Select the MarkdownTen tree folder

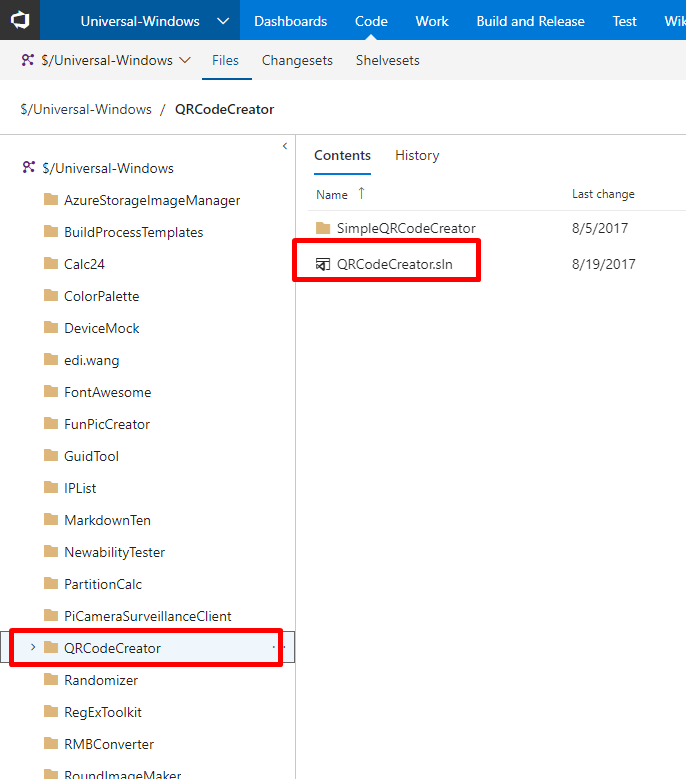coord(107,520)
